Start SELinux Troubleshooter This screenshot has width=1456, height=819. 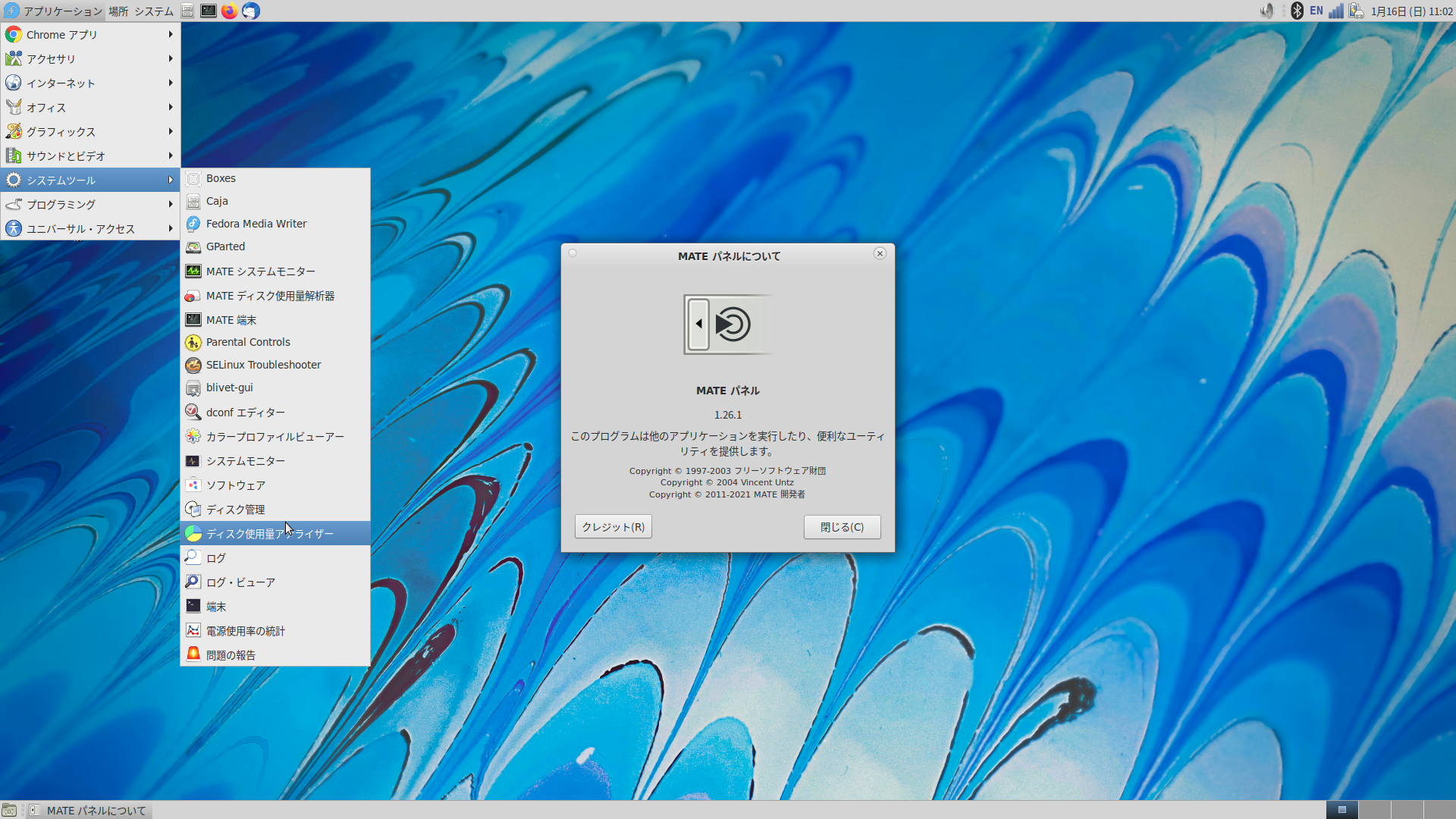pyautogui.click(x=263, y=365)
